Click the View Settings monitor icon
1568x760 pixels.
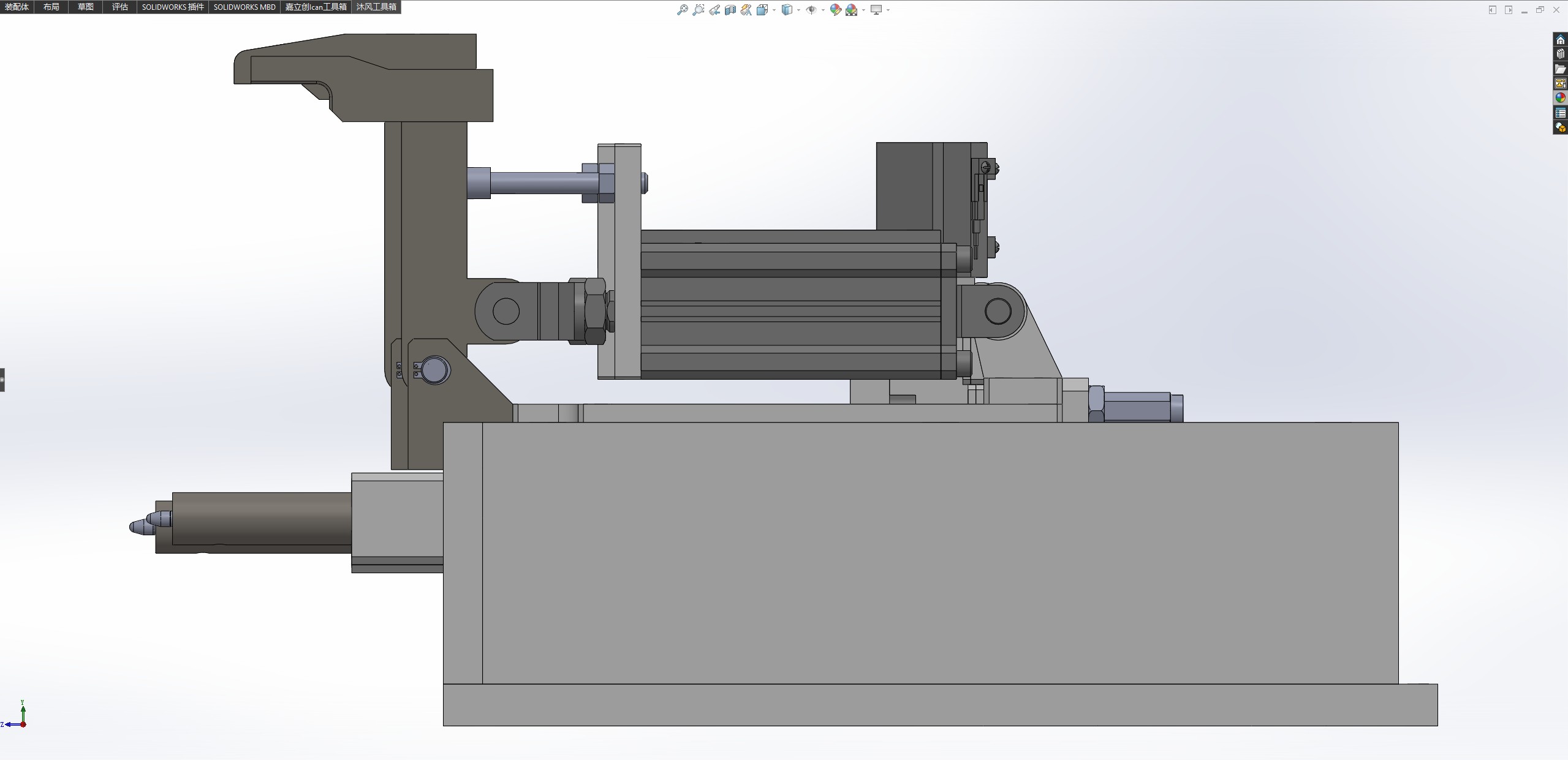pos(876,10)
